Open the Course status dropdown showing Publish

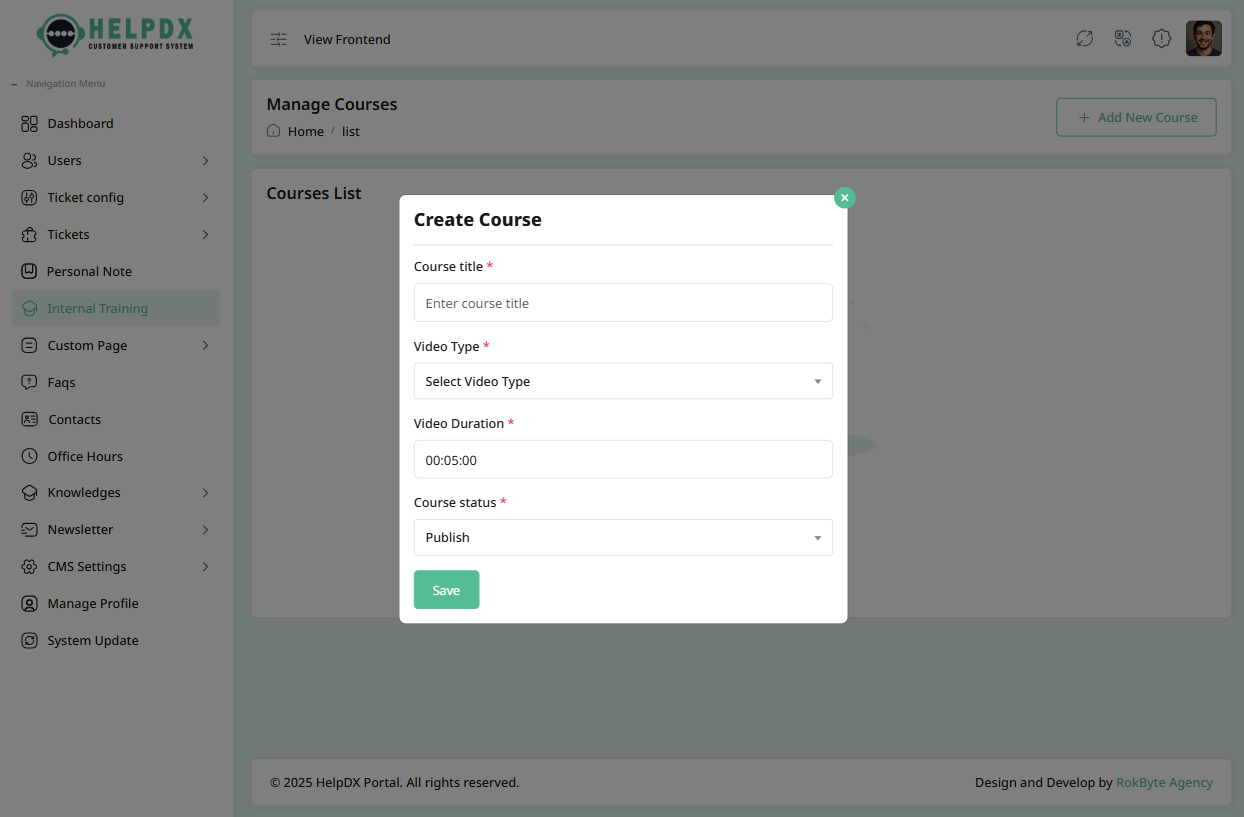point(623,537)
